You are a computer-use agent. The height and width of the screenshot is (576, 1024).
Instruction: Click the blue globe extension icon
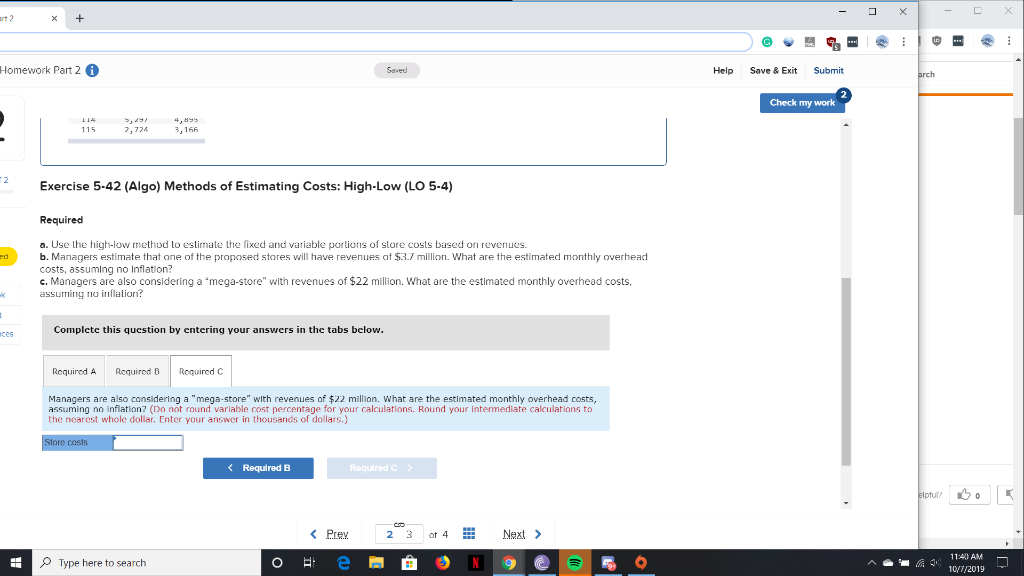point(789,42)
